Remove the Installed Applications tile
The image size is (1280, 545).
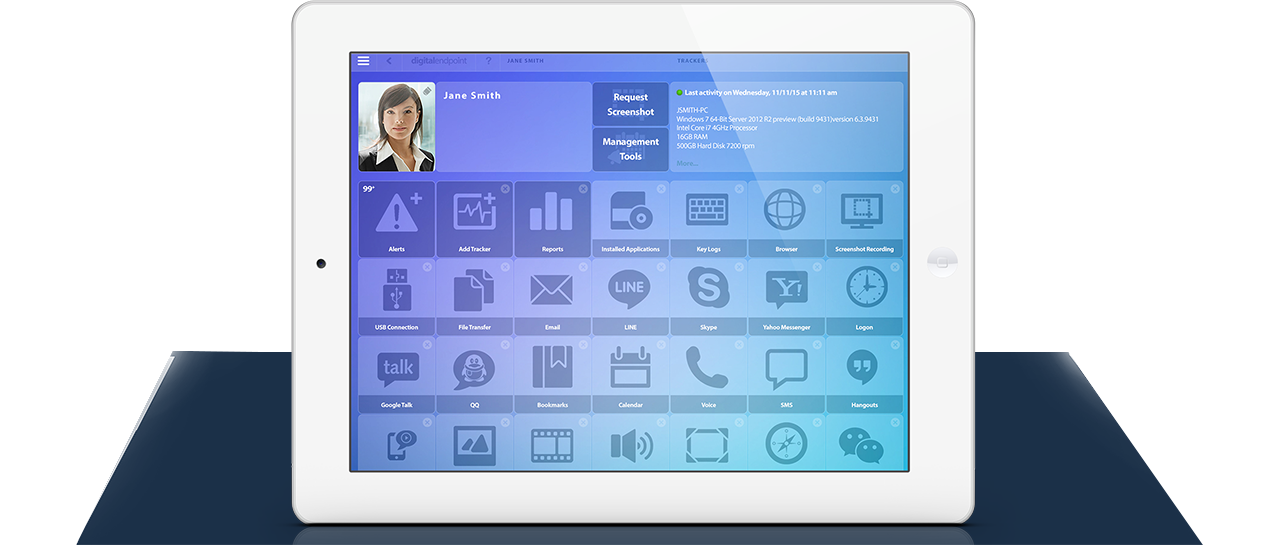[661, 188]
